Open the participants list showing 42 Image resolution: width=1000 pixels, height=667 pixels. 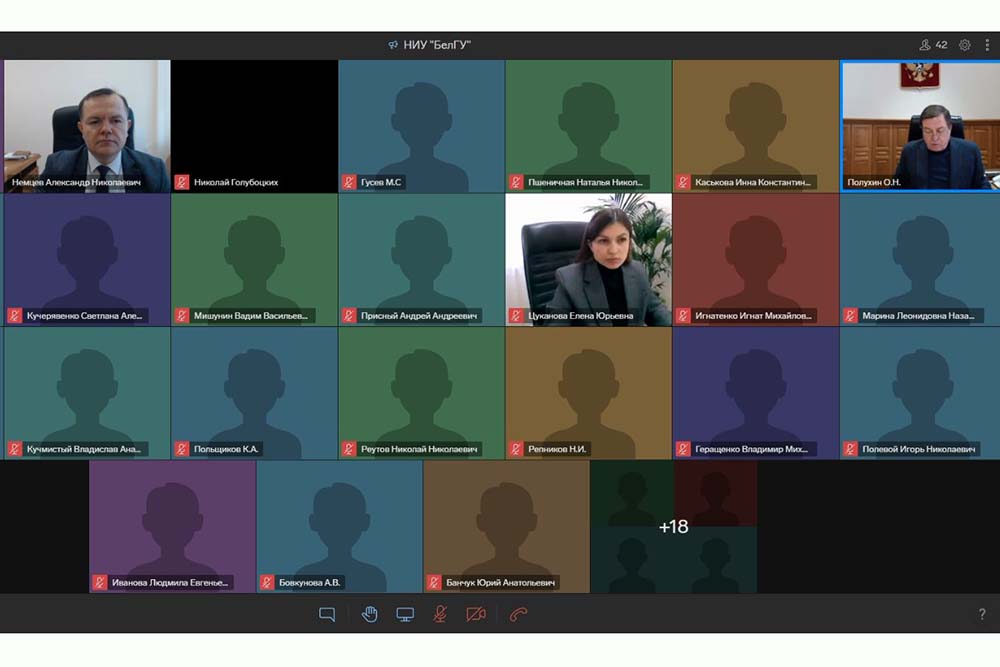933,45
